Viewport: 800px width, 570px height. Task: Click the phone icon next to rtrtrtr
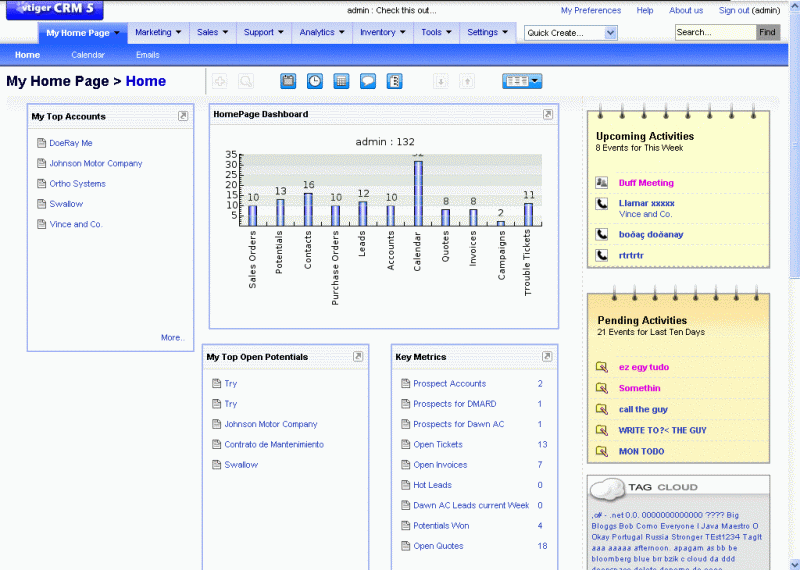point(602,255)
